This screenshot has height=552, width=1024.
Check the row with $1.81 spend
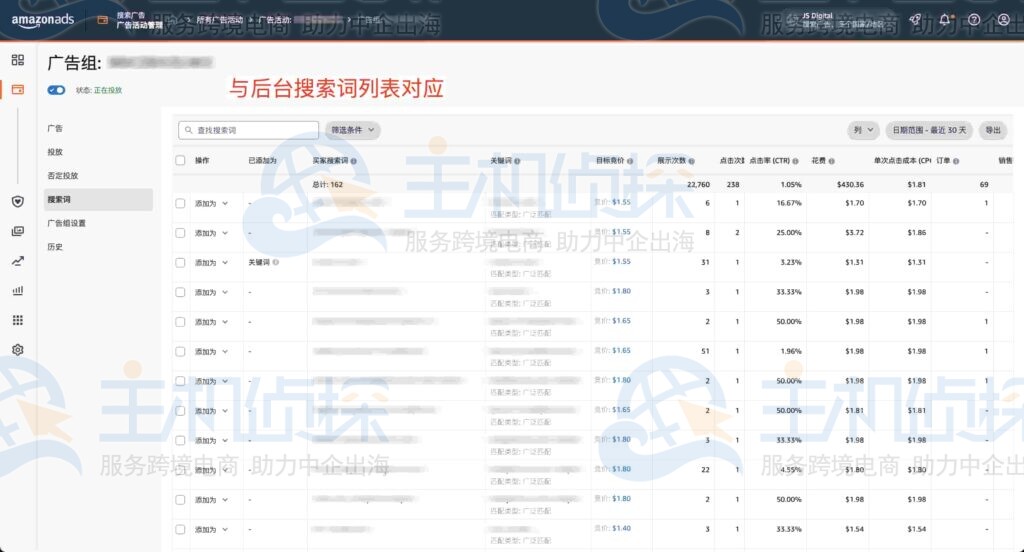(180, 411)
